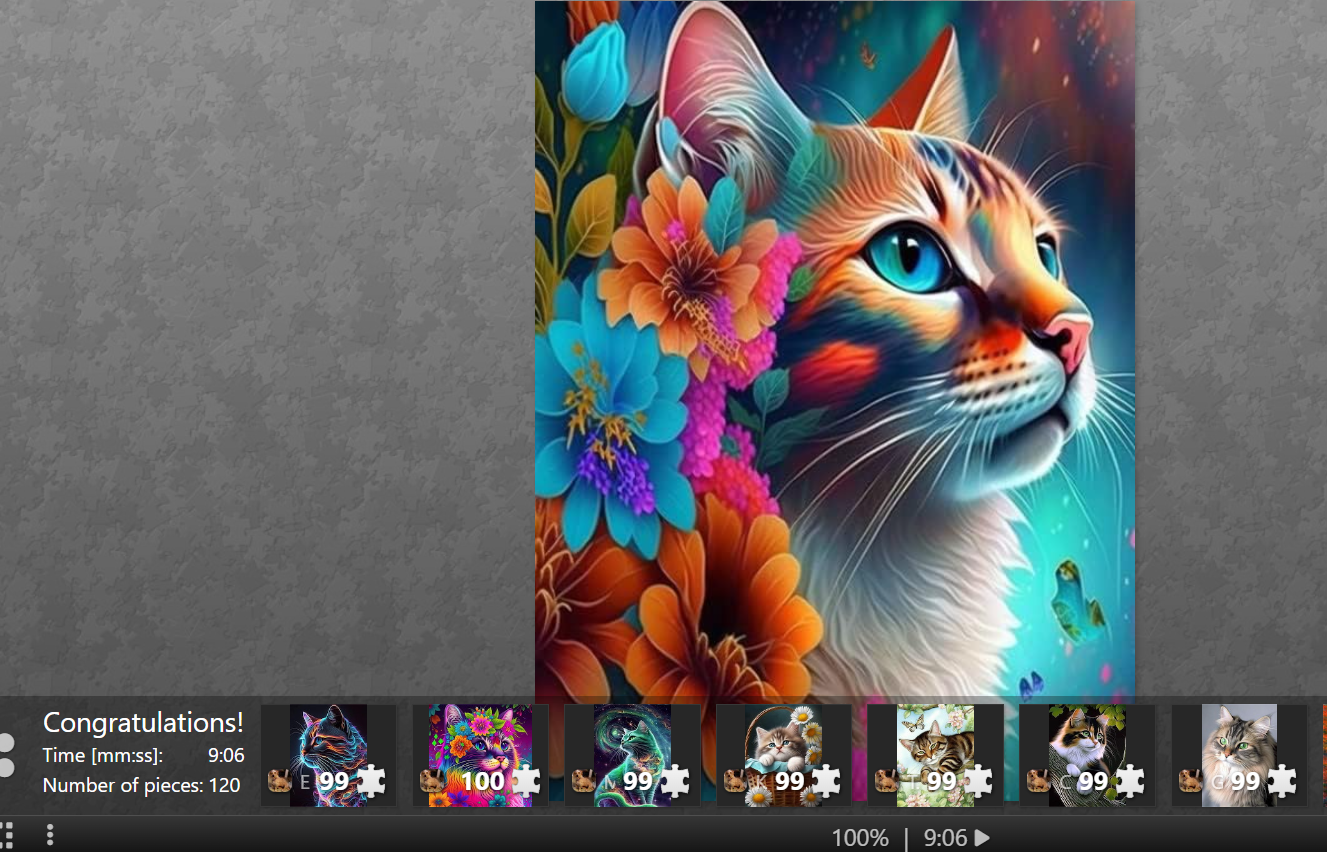Click puzzle piece icon on 100-piece thumbnail
The height and width of the screenshot is (852, 1327).
coord(525,781)
